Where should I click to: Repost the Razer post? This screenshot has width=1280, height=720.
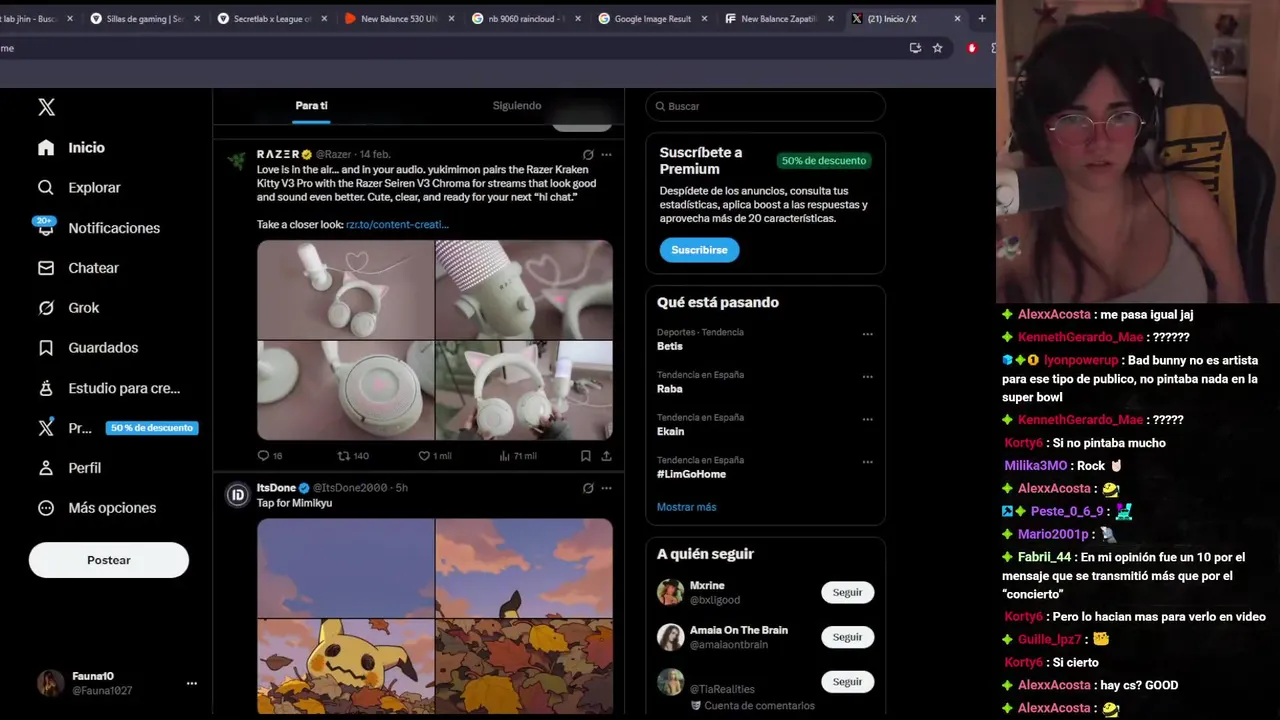353,456
